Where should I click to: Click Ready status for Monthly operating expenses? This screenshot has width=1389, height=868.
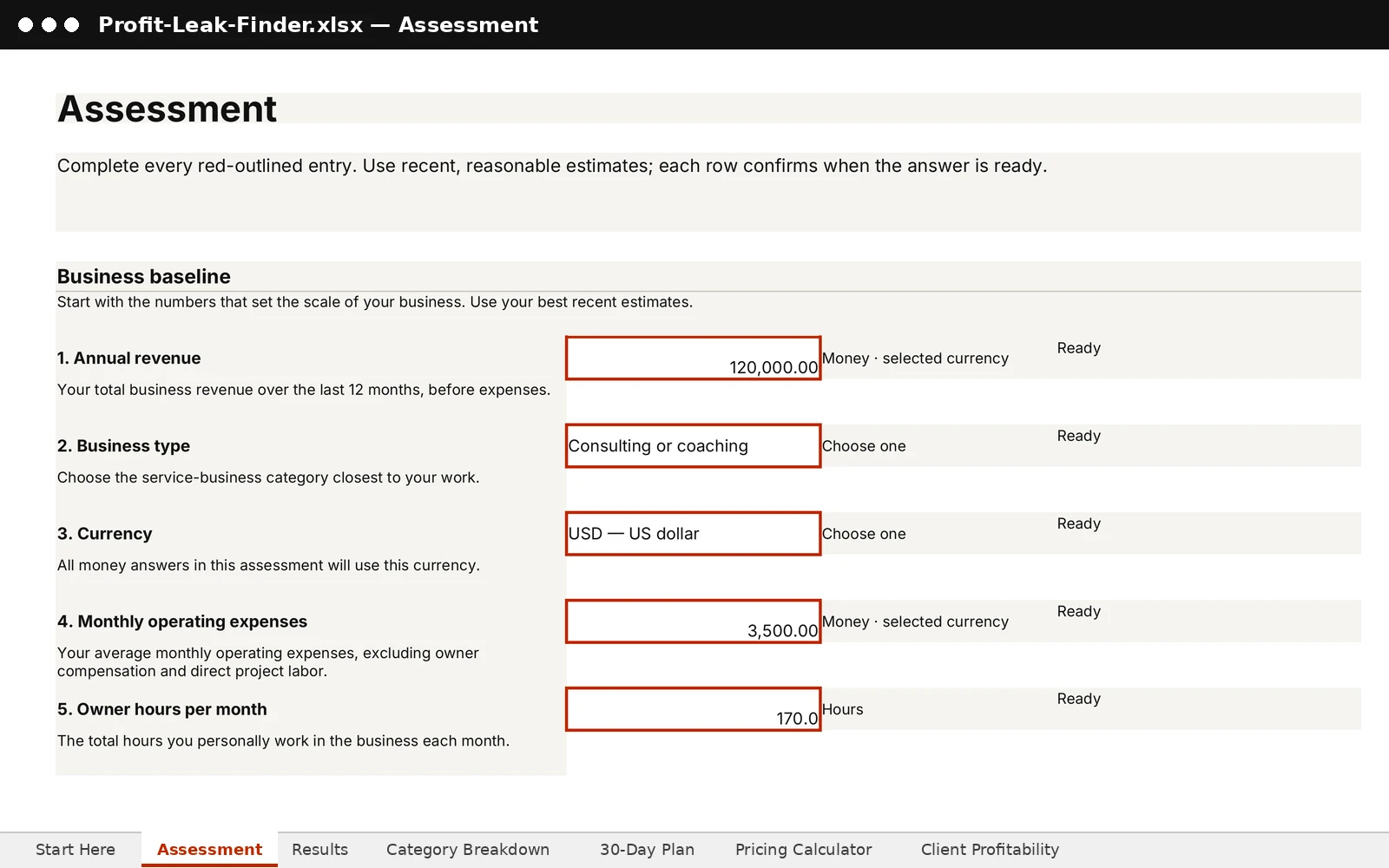click(x=1078, y=611)
